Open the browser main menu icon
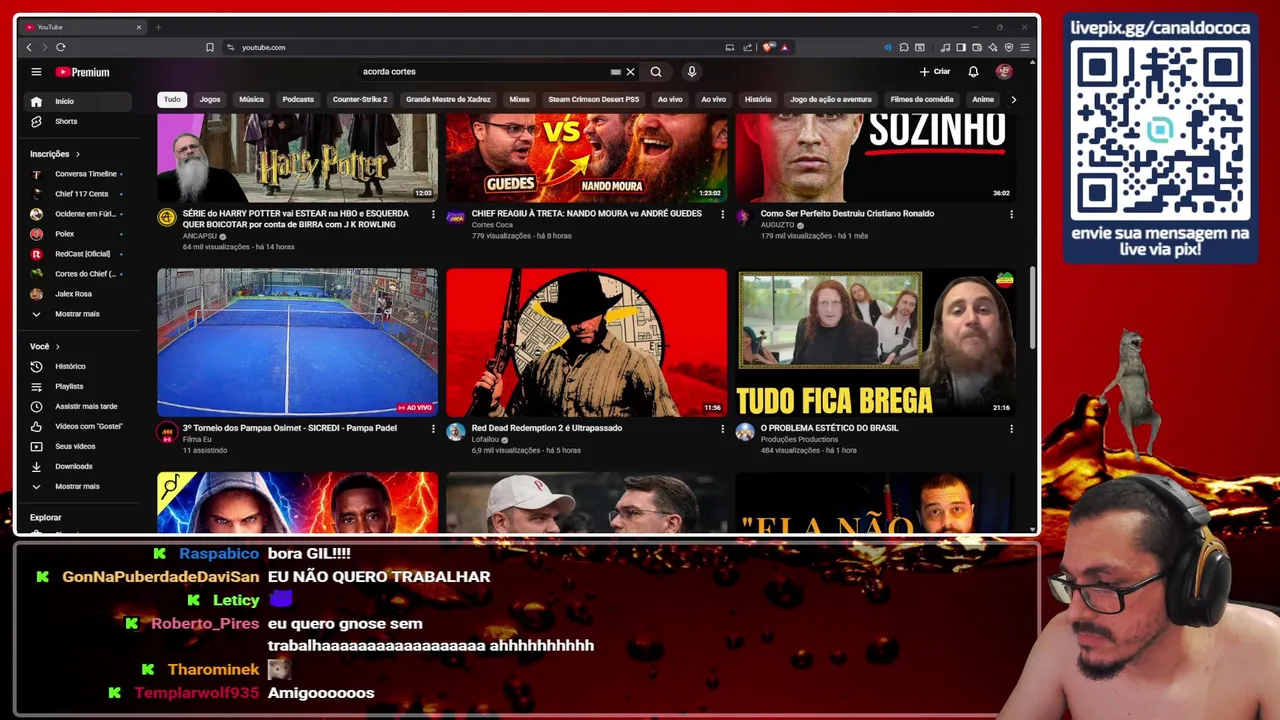This screenshot has height=720, width=1280. click(x=1025, y=47)
